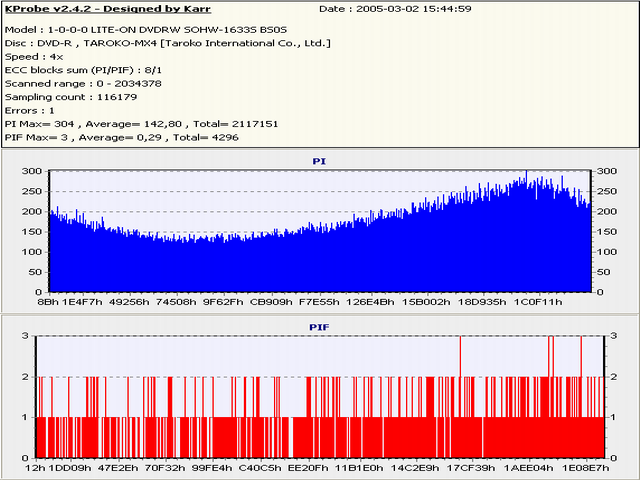This screenshot has width=640, height=480.
Task: Click the PI axis label 1C0F11h
Action: point(538,302)
